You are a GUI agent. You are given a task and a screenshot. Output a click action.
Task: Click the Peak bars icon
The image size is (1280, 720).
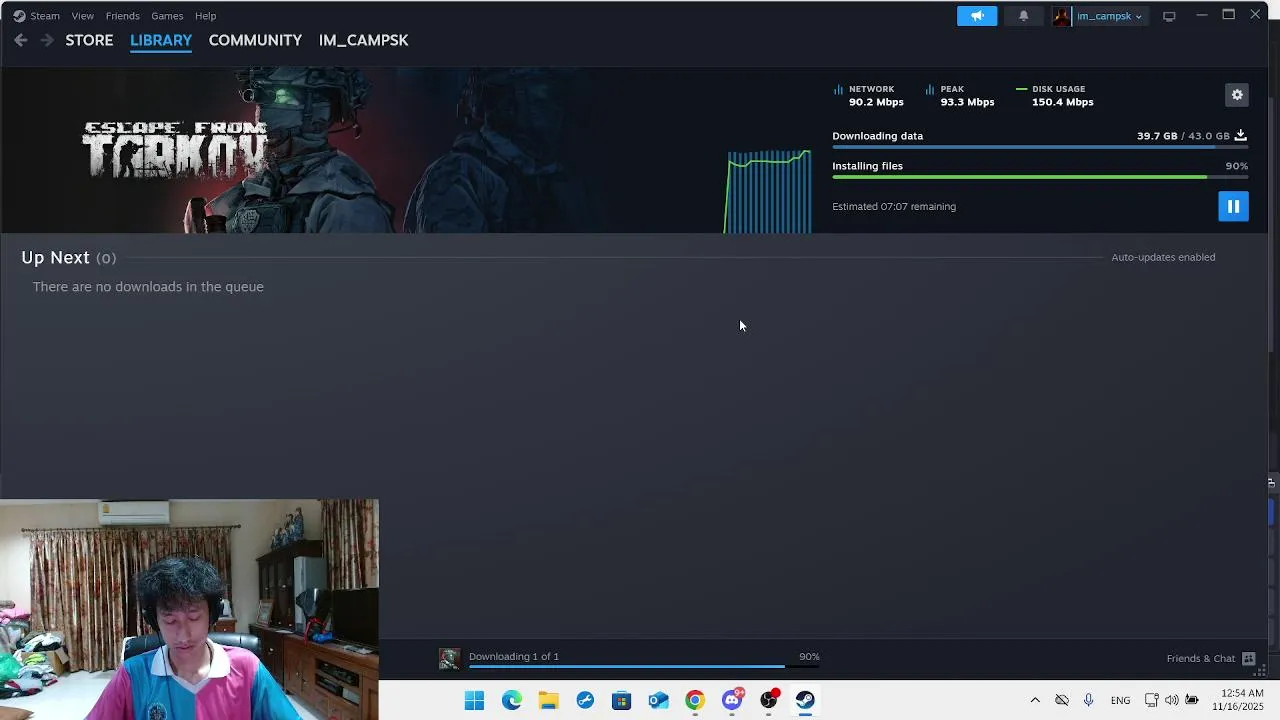click(x=930, y=89)
